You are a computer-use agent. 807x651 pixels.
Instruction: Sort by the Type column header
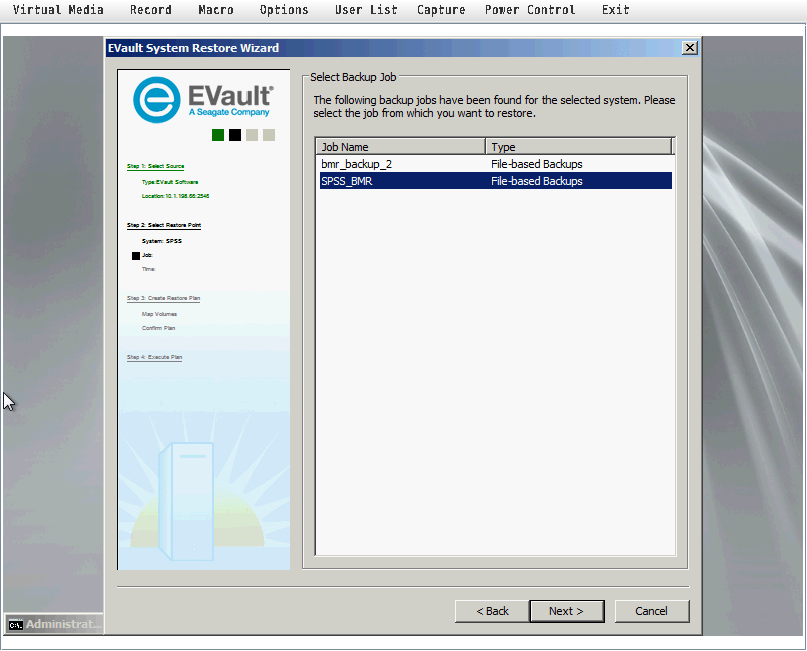[x=579, y=147]
